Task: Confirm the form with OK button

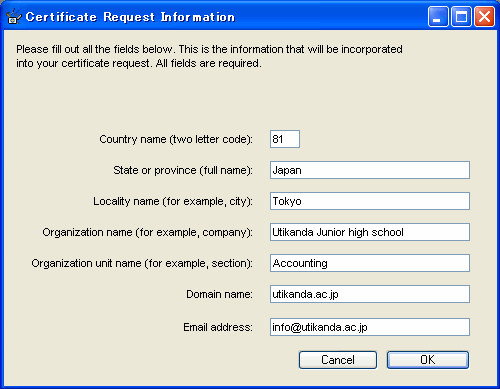Action: tap(428, 360)
